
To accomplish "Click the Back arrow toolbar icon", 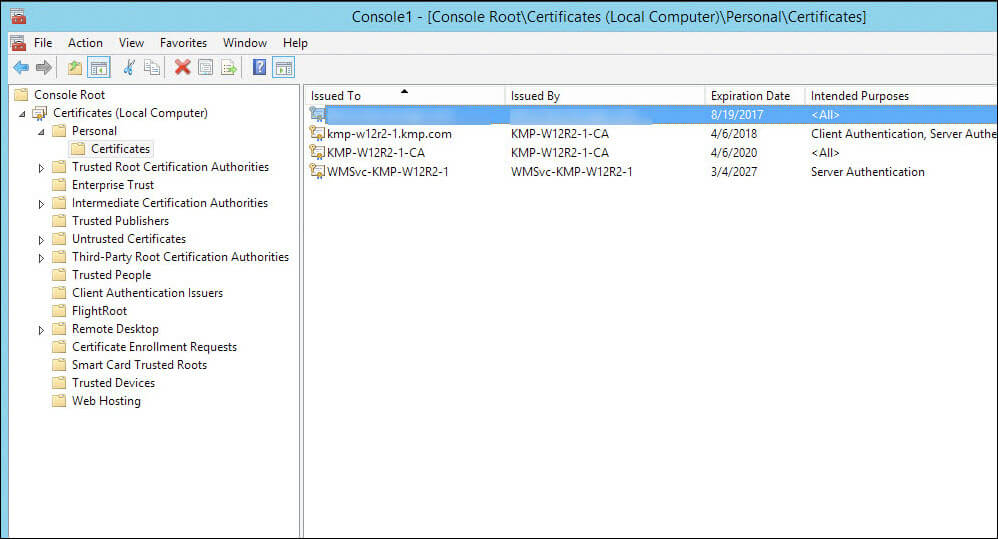I will 21,67.
